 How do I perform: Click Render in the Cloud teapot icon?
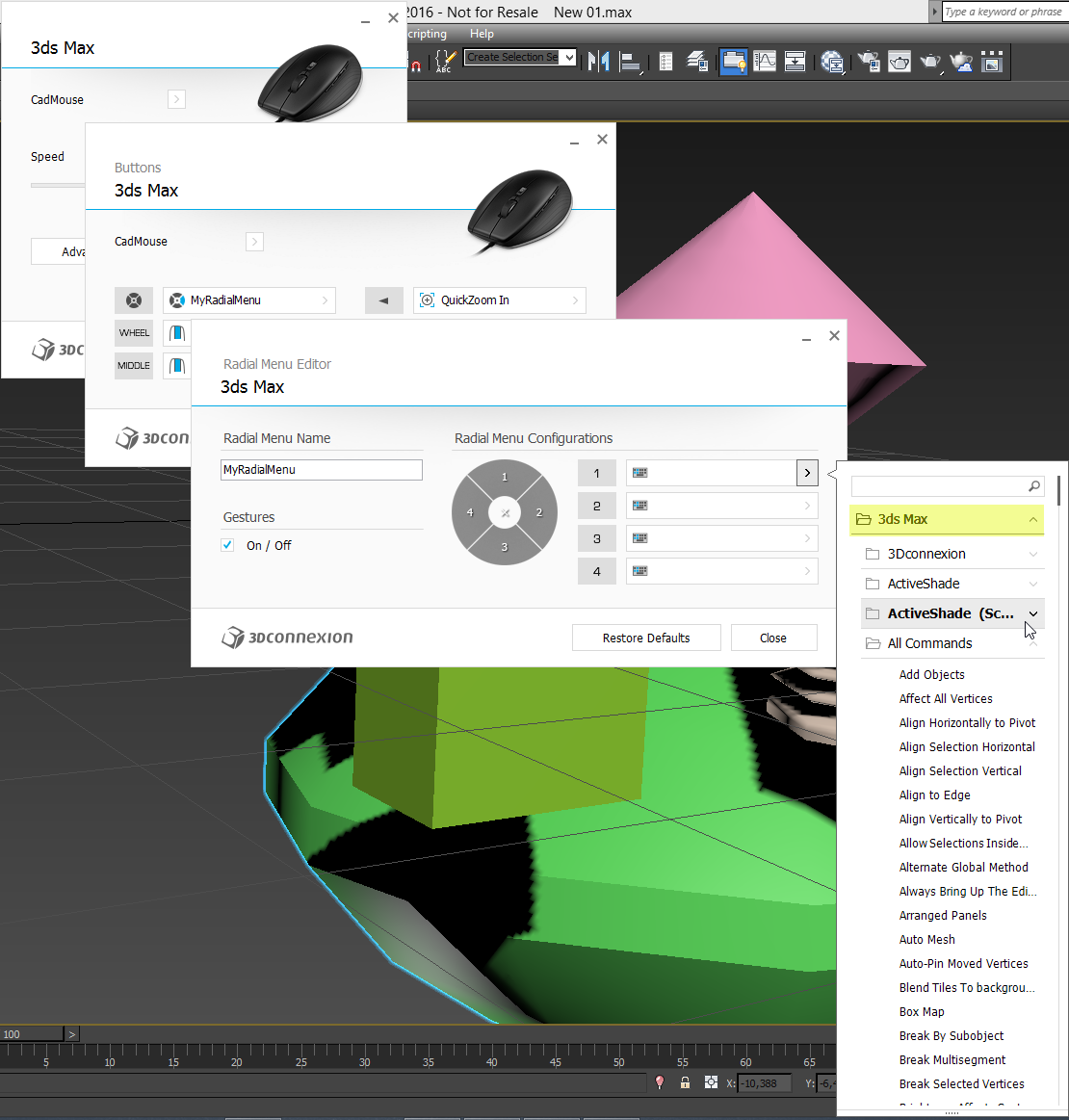961,62
